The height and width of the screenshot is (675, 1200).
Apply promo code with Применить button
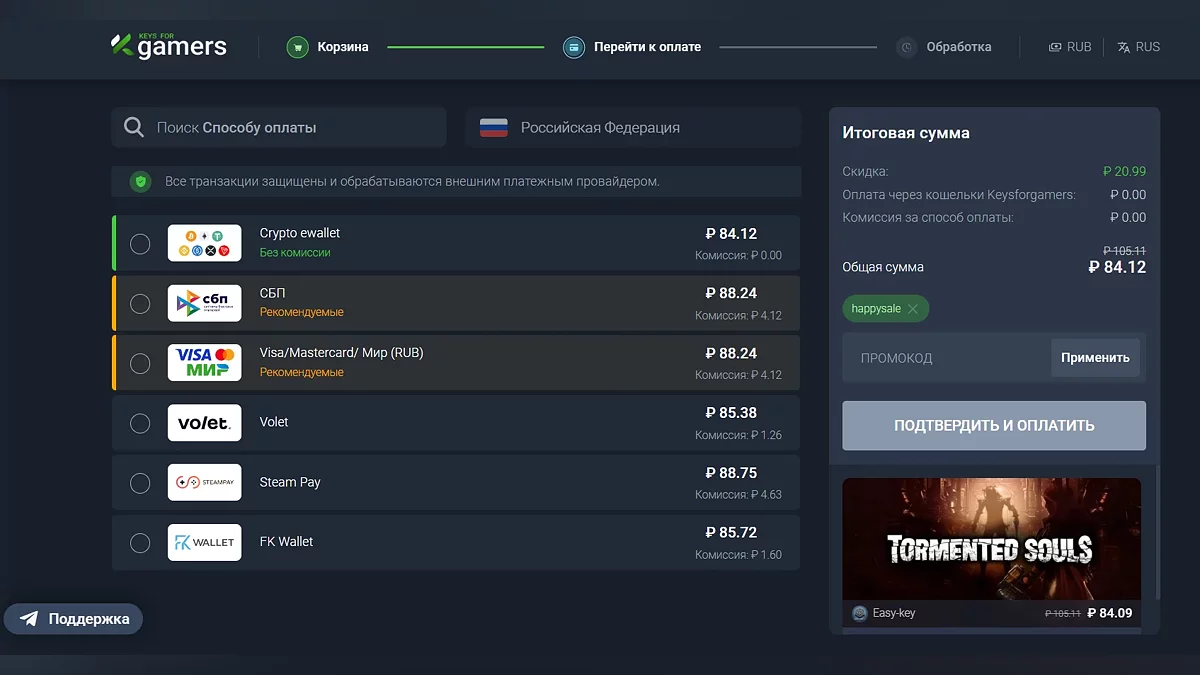click(1095, 358)
